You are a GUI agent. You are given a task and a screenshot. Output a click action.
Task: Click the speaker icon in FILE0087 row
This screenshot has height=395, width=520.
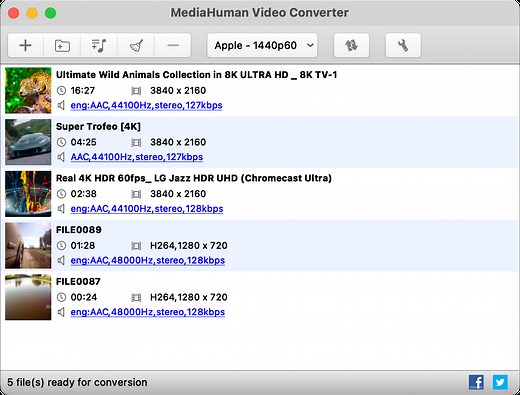(61, 312)
